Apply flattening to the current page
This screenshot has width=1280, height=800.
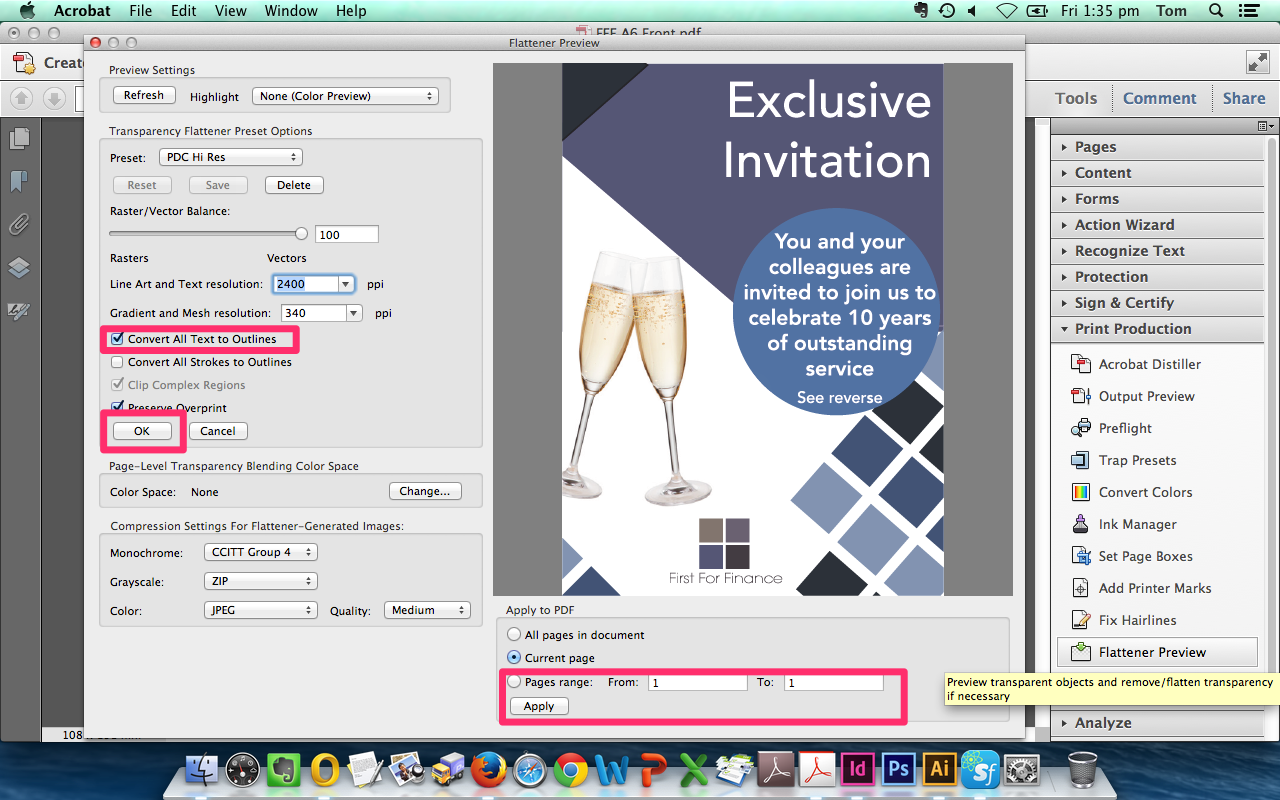pos(538,705)
